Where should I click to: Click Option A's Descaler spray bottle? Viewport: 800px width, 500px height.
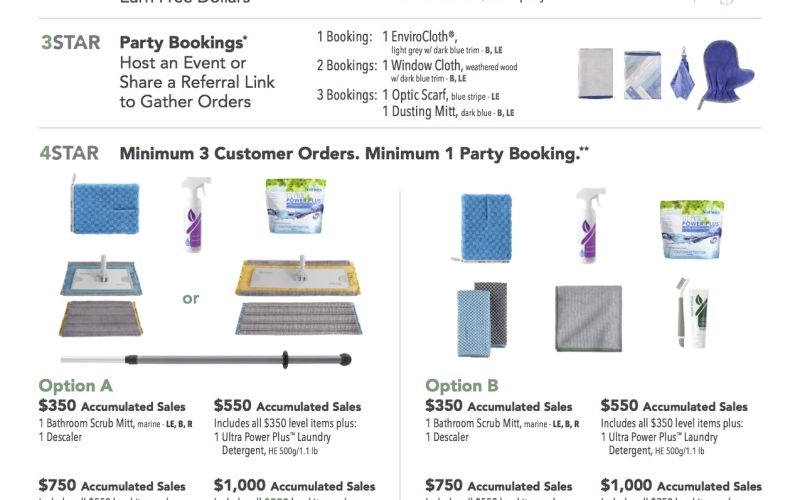(195, 214)
